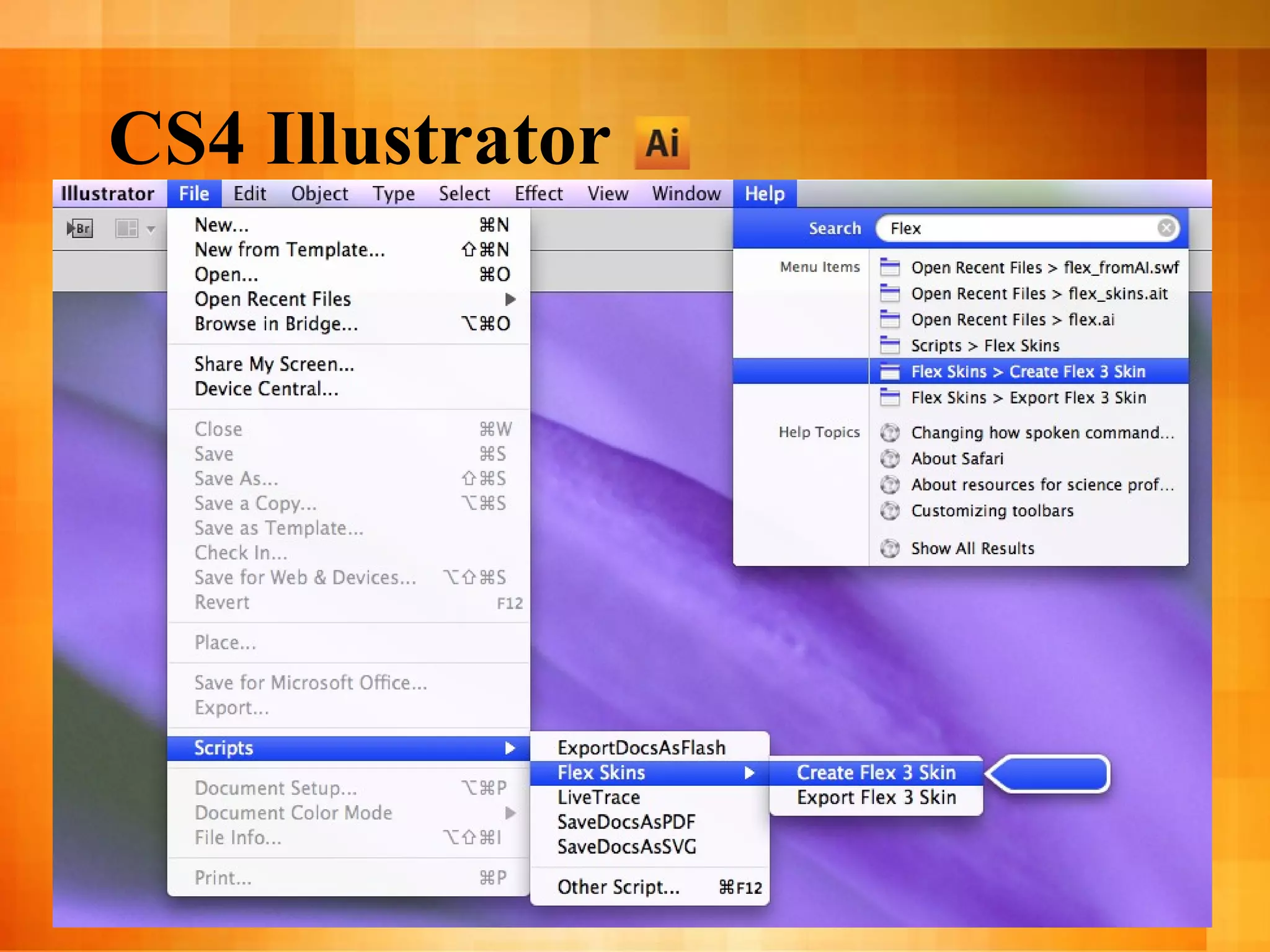Select SaveDocsAsPDF script
This screenshot has width=1270, height=952.
[650, 822]
